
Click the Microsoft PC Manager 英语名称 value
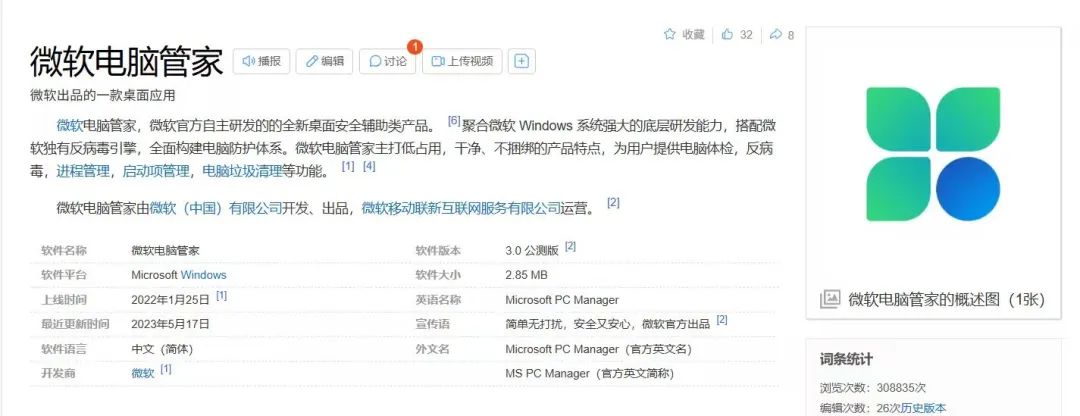pyautogui.click(x=562, y=300)
